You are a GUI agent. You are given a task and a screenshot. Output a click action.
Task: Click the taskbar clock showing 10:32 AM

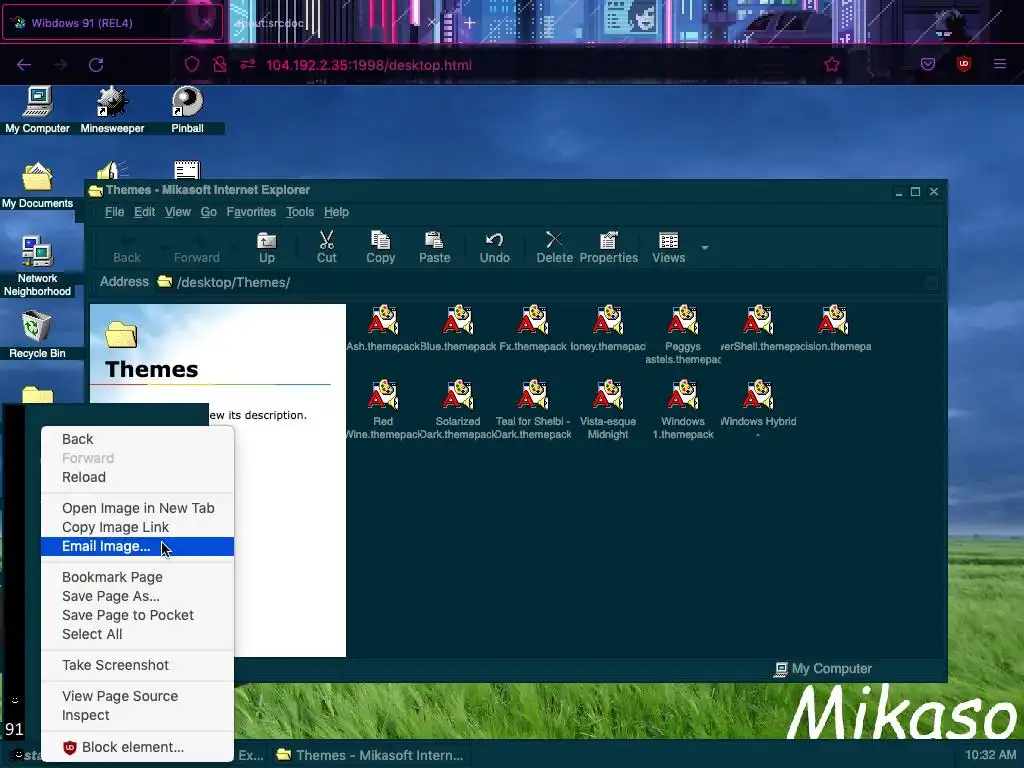(x=991, y=755)
